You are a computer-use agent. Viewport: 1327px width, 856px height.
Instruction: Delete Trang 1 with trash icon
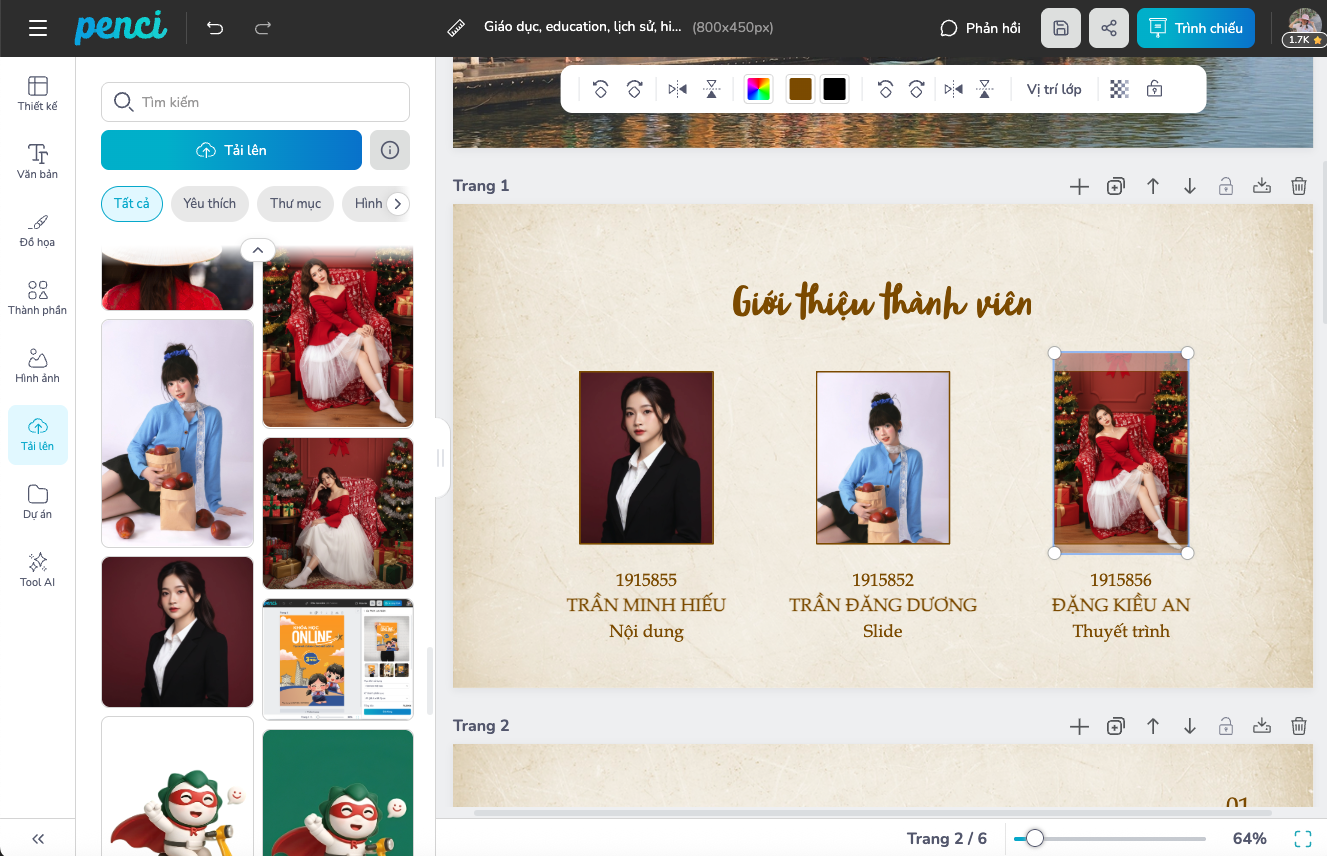pyautogui.click(x=1298, y=186)
